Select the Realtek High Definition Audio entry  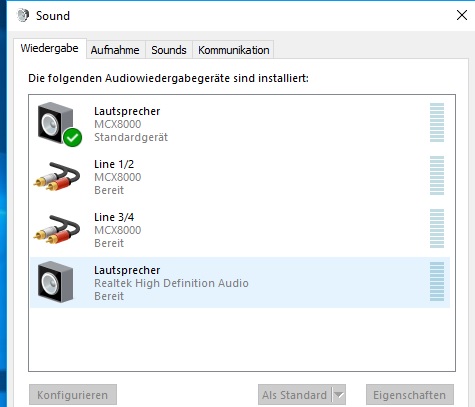click(x=240, y=282)
